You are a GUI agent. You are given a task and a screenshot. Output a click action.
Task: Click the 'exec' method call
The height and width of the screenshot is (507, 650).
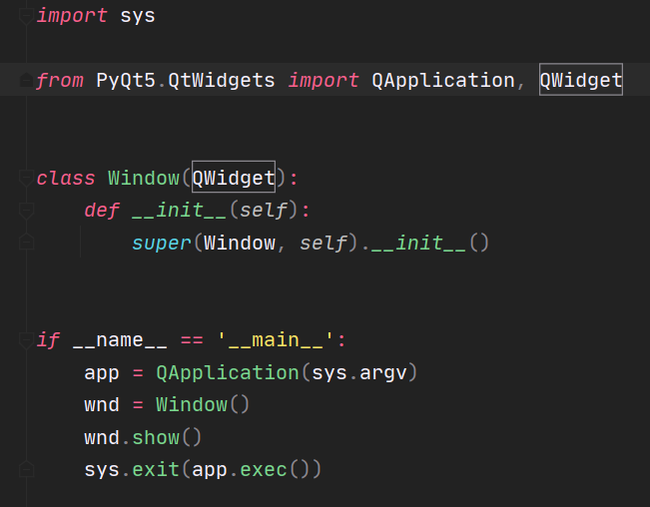coord(264,470)
